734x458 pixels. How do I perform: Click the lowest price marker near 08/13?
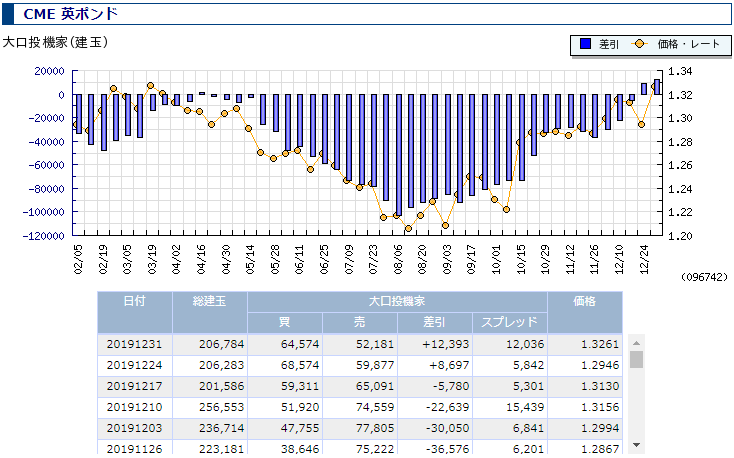(x=408, y=229)
